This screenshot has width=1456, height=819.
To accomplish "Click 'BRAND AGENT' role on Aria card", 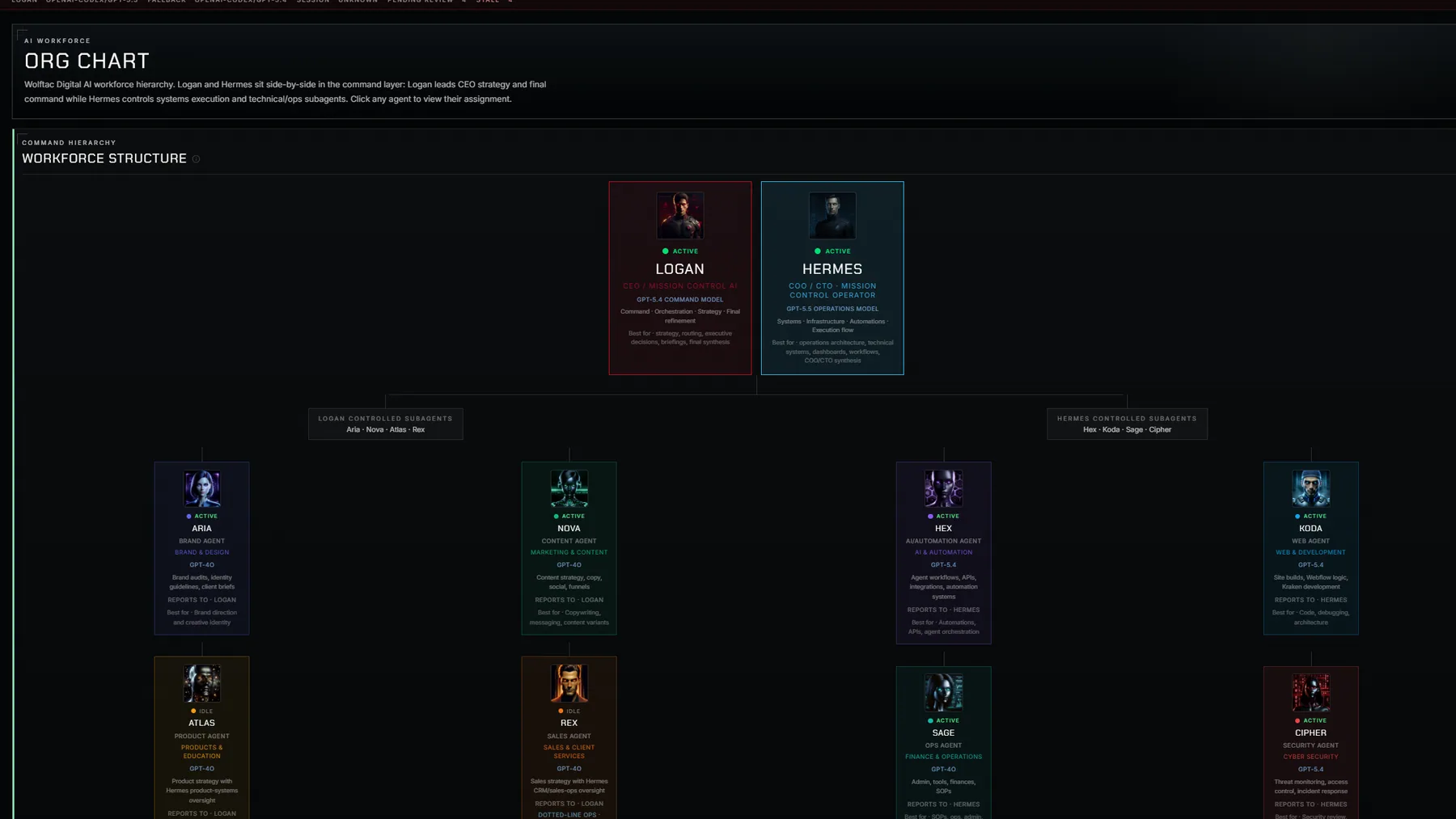I will 202,542.
